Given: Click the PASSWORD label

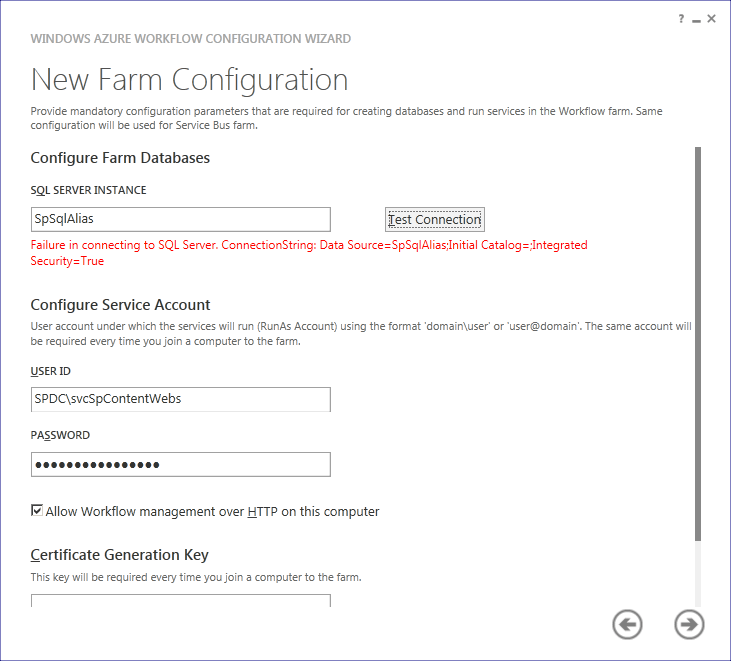Looking at the screenshot, I should tap(60, 435).
